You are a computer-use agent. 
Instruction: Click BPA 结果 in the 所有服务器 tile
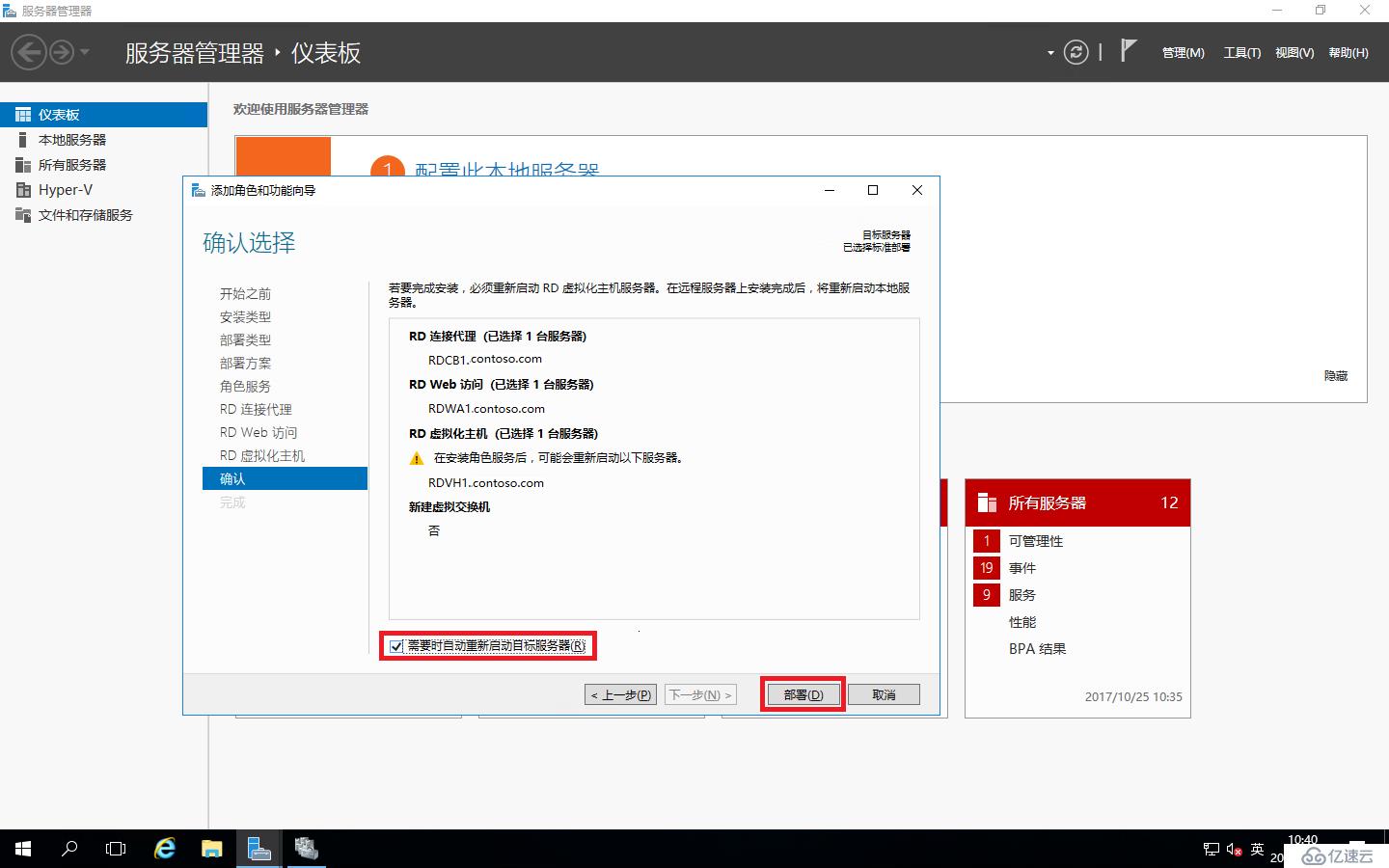[x=1038, y=649]
